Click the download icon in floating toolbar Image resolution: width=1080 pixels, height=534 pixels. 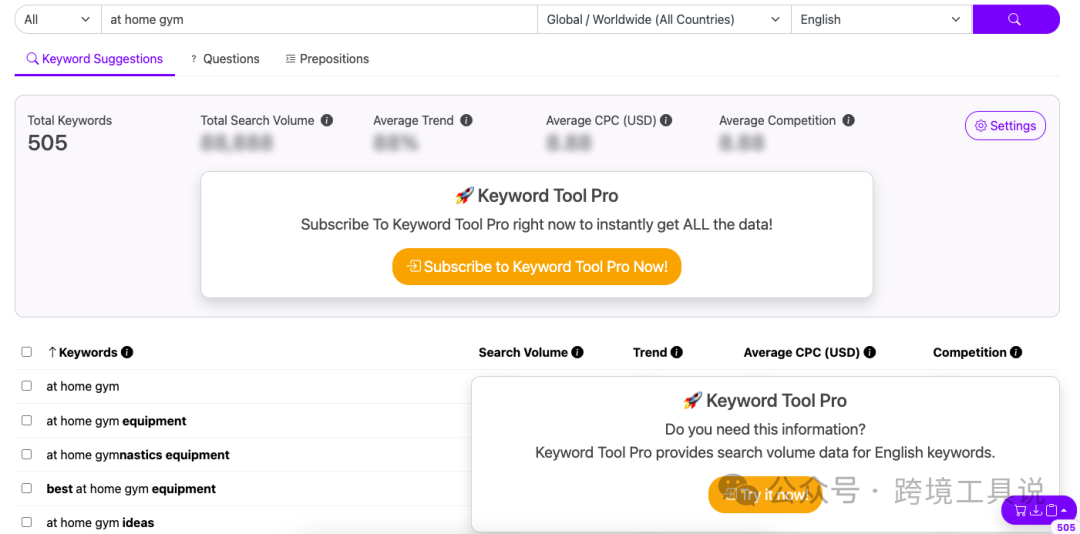(1035, 511)
